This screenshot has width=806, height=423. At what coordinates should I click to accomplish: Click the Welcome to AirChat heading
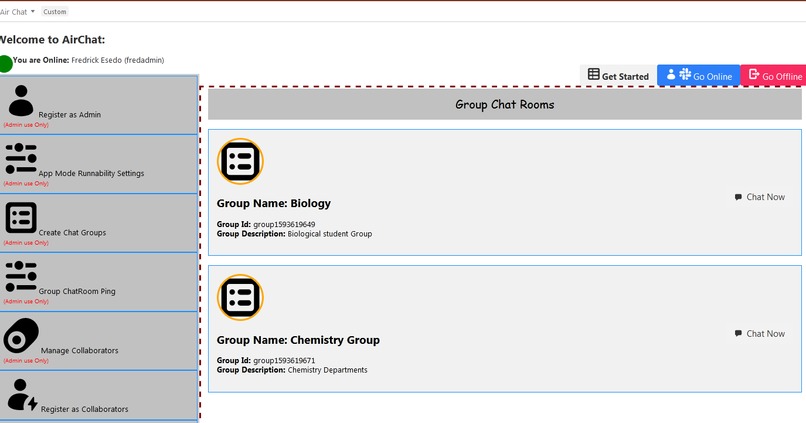pyautogui.click(x=52, y=40)
